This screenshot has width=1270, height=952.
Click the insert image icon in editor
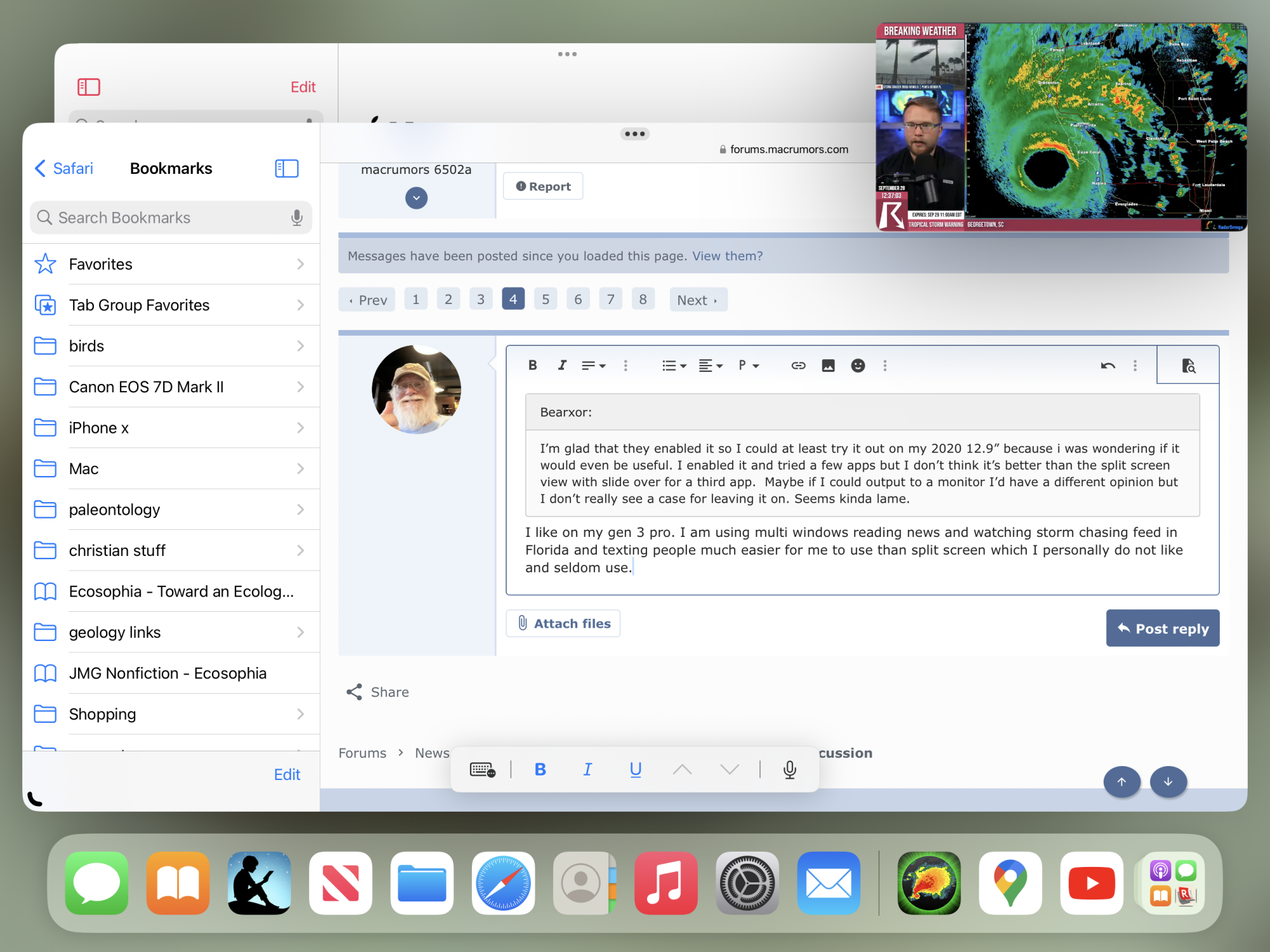point(828,366)
